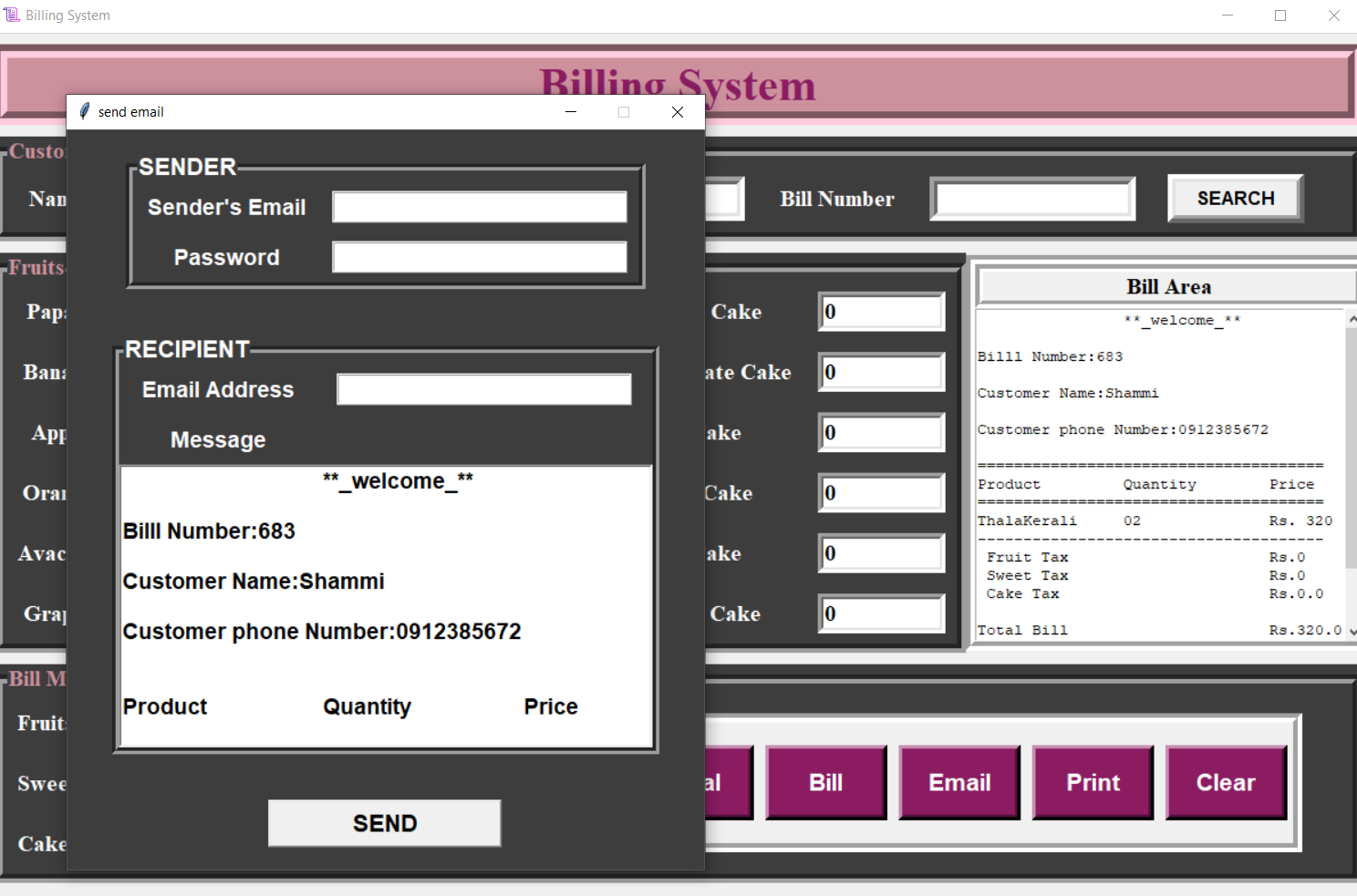
Task: Click the SEARCH button in Billing System
Action: (1236, 198)
